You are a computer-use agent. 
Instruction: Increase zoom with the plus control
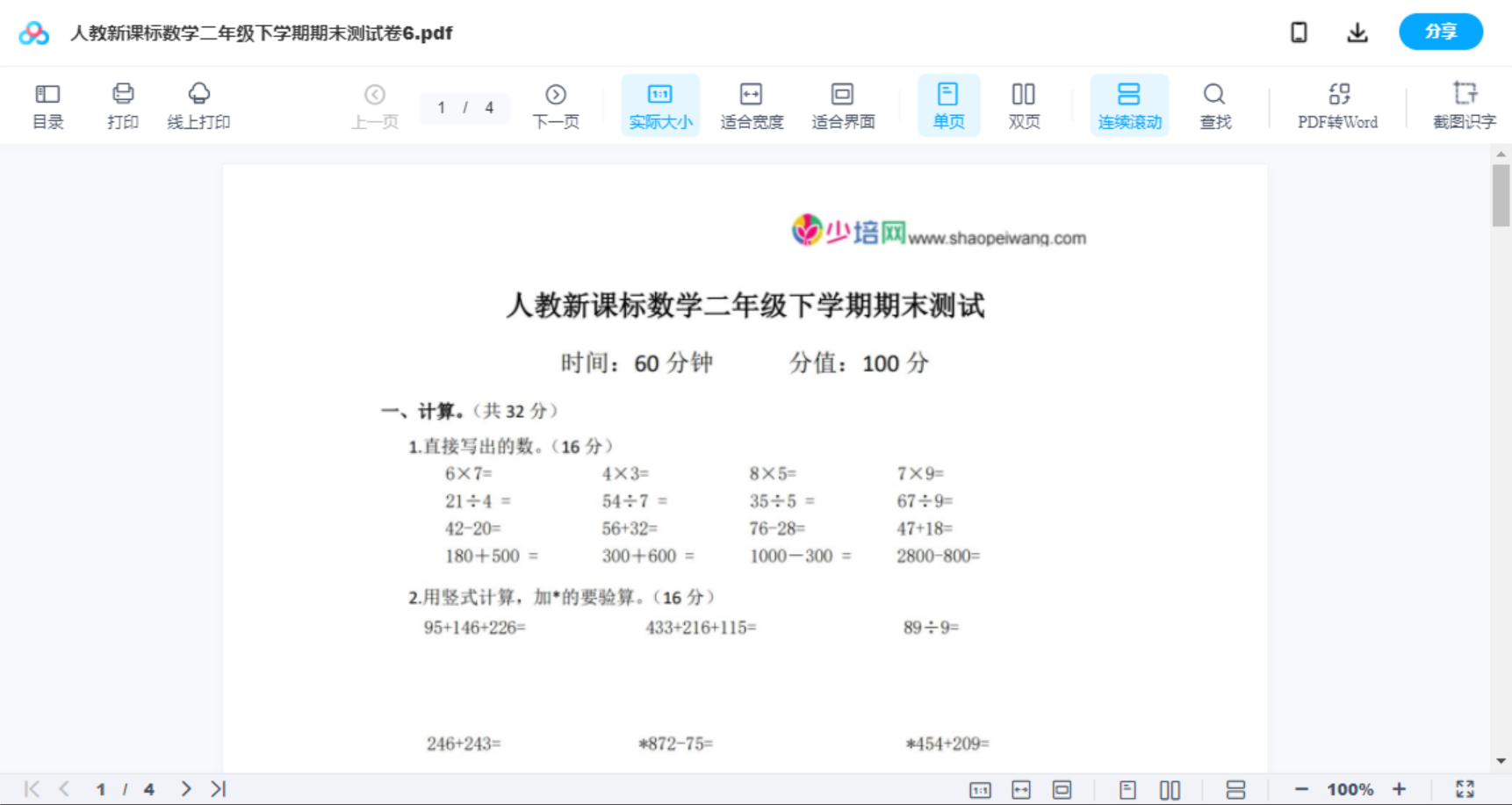[x=1400, y=788]
